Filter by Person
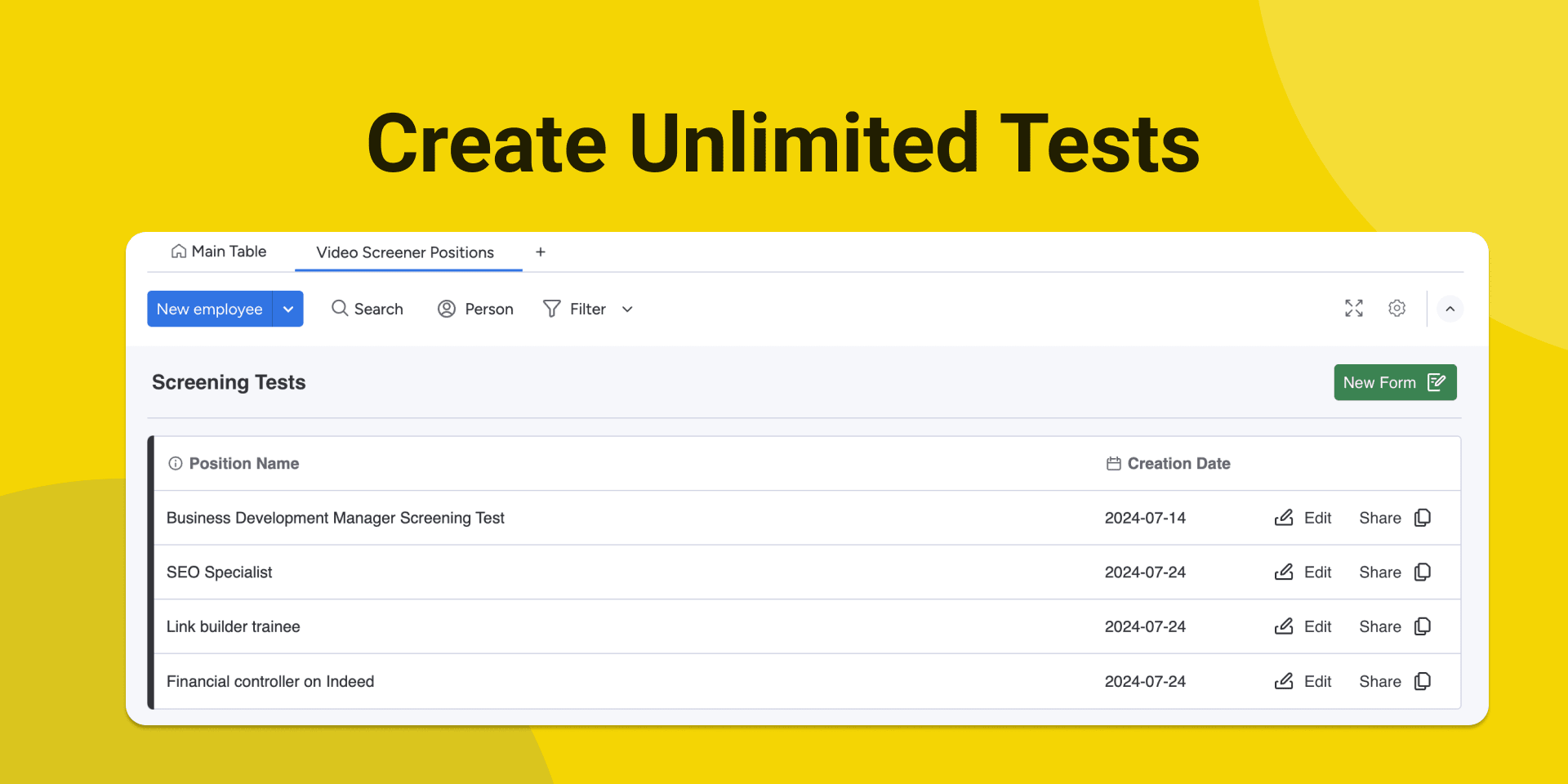1568x784 pixels. pyautogui.click(x=475, y=309)
